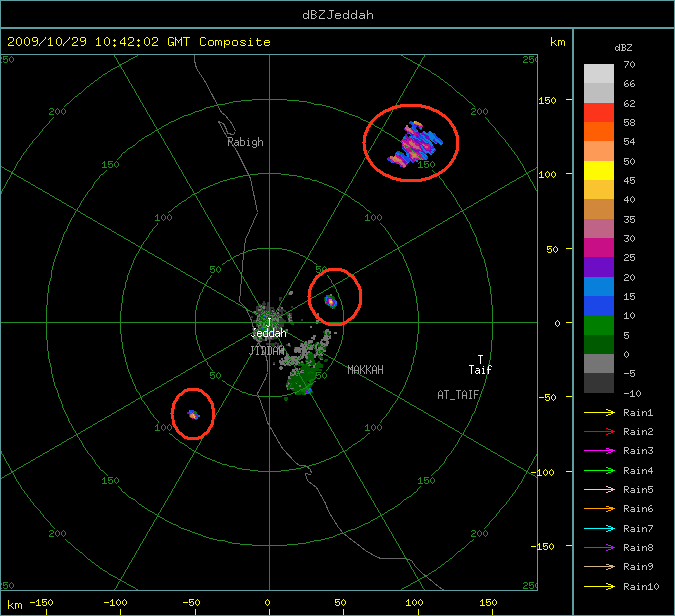Viewport: 675px width, 616px height.
Task: Click legend value 70 on color scale
Action: point(629,65)
